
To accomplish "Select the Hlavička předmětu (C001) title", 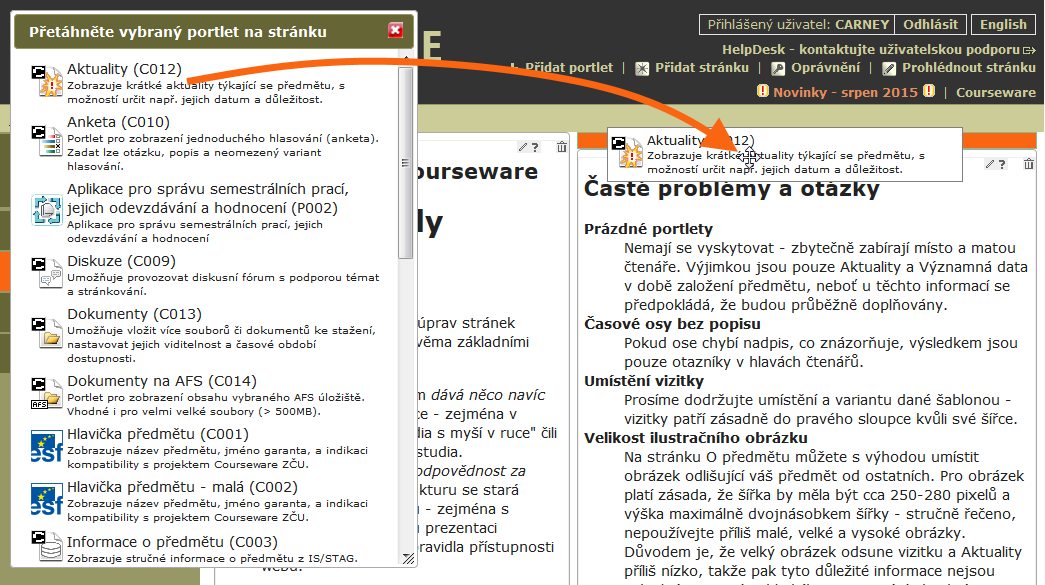I will (158, 434).
